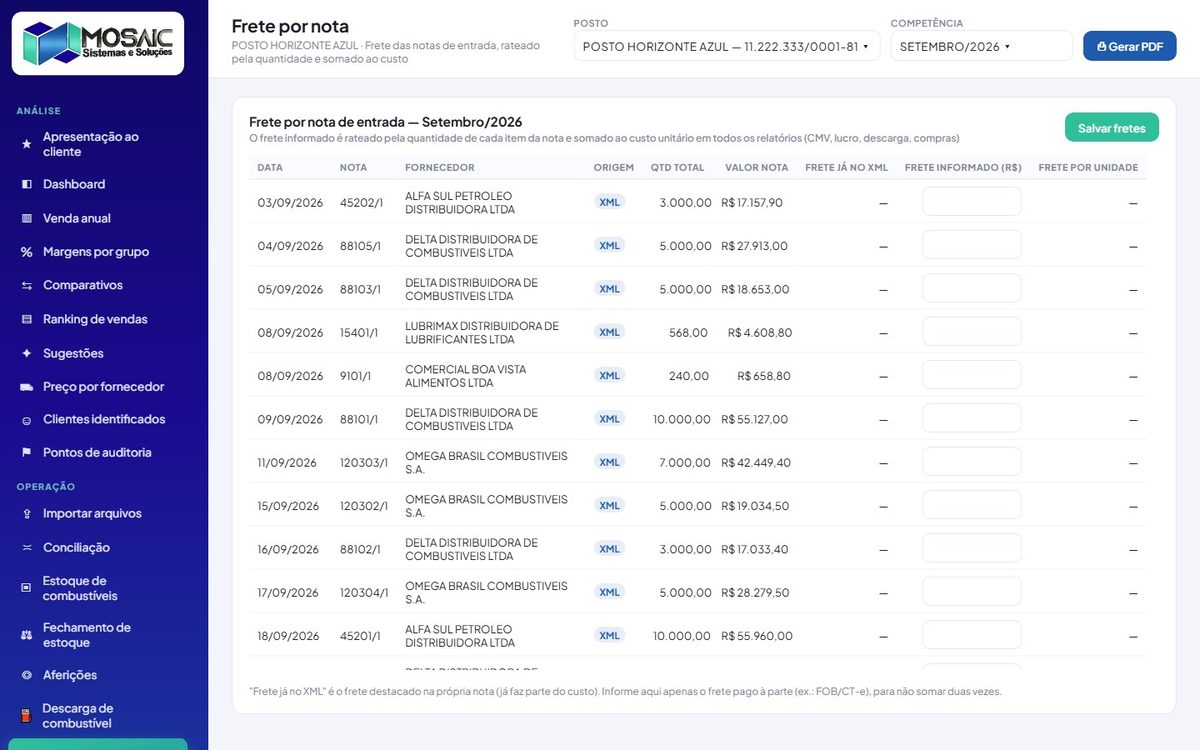
Task: Focus freight input for note 45201/1
Action: 972,635
